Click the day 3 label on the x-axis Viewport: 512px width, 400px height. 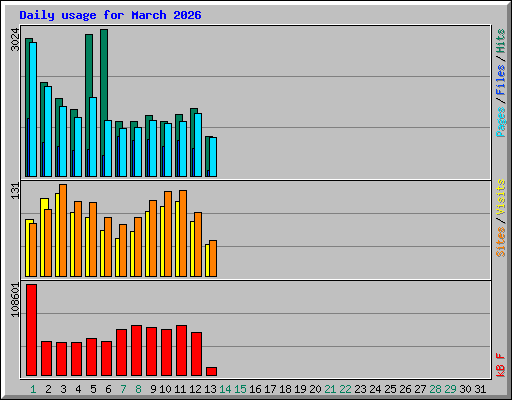(x=63, y=389)
